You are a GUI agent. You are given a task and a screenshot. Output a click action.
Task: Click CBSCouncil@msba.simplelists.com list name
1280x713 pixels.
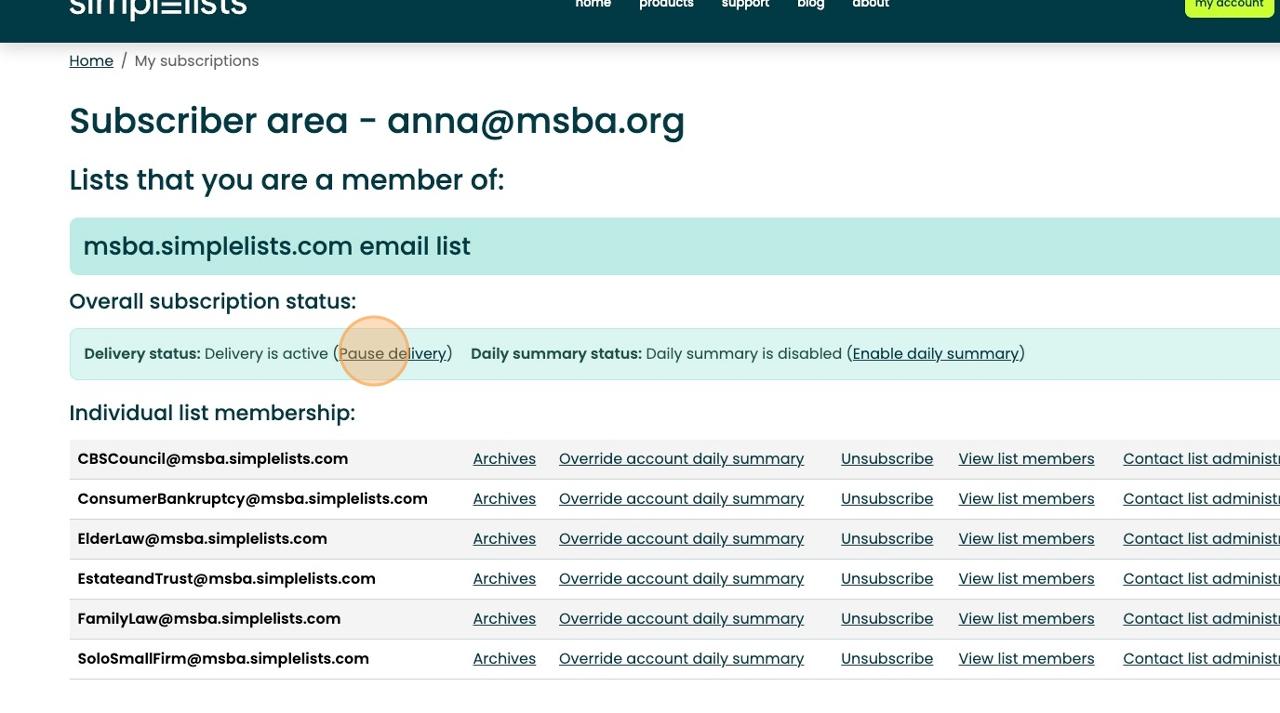click(x=213, y=459)
